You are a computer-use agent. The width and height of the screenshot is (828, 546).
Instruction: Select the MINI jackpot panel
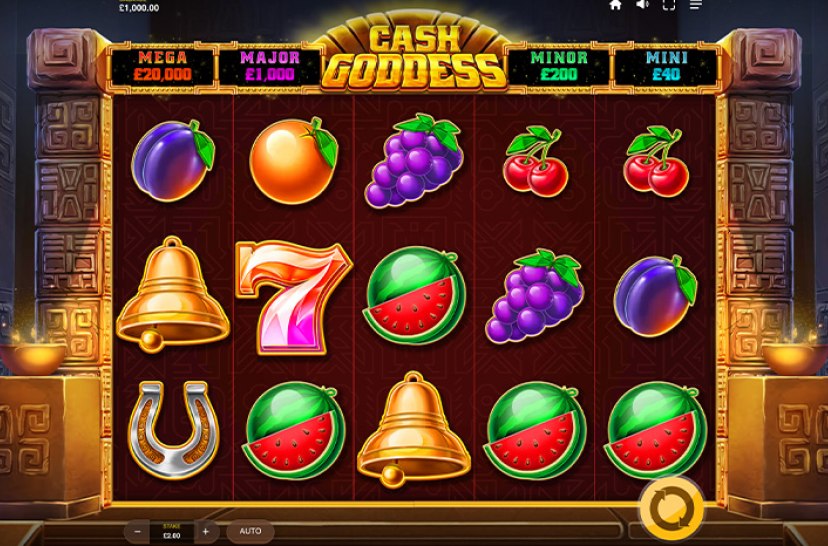tap(666, 67)
